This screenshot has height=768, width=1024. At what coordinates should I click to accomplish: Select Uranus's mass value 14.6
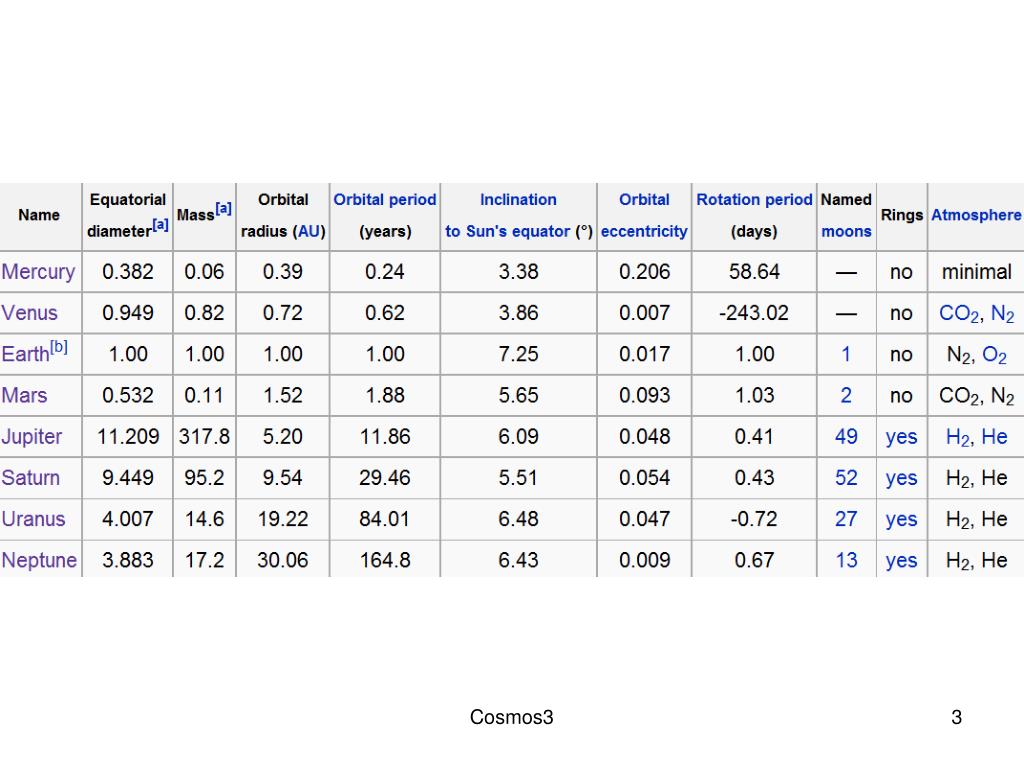click(x=204, y=519)
